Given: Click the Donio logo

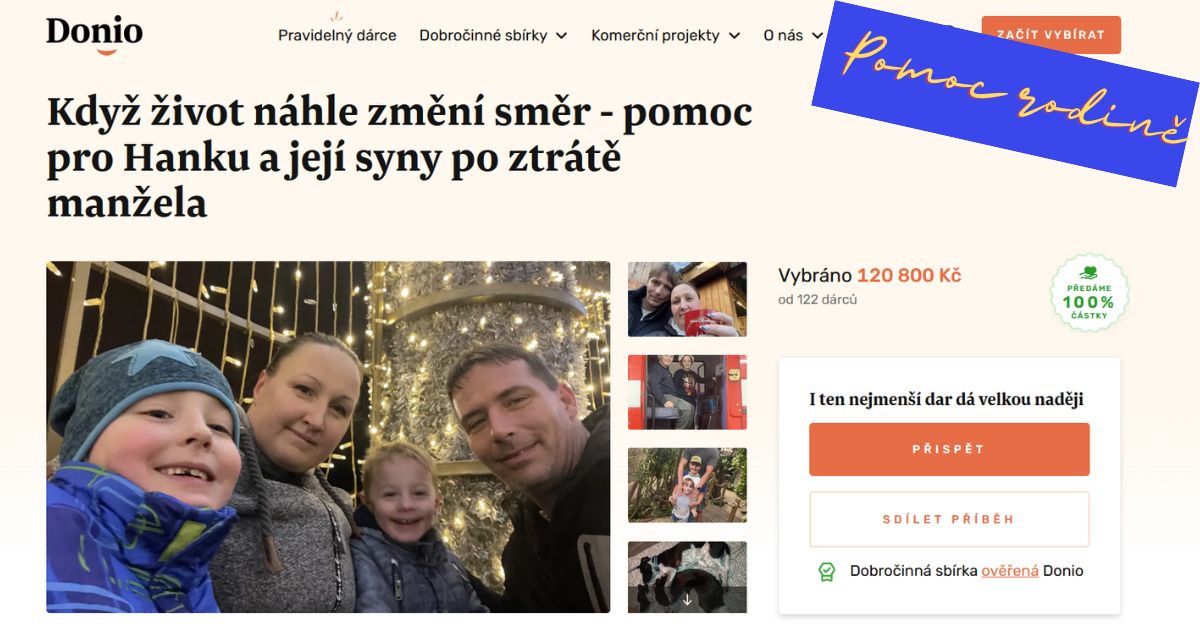Looking at the screenshot, I should (x=94, y=34).
